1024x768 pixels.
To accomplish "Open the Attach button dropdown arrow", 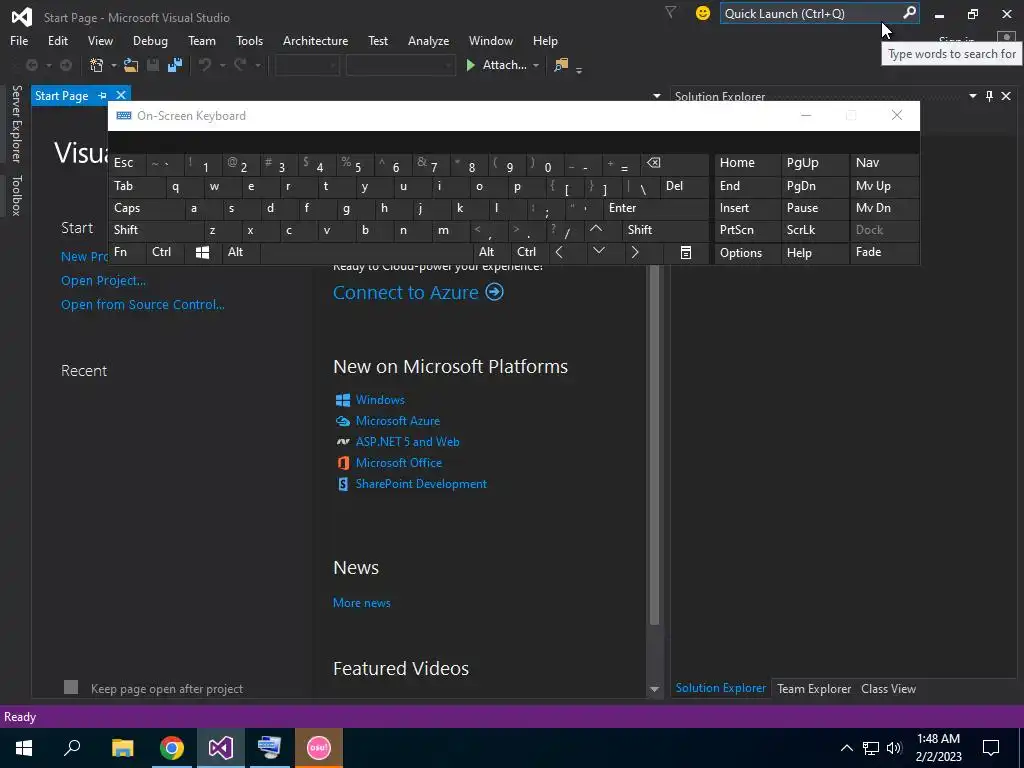I will click(x=536, y=65).
